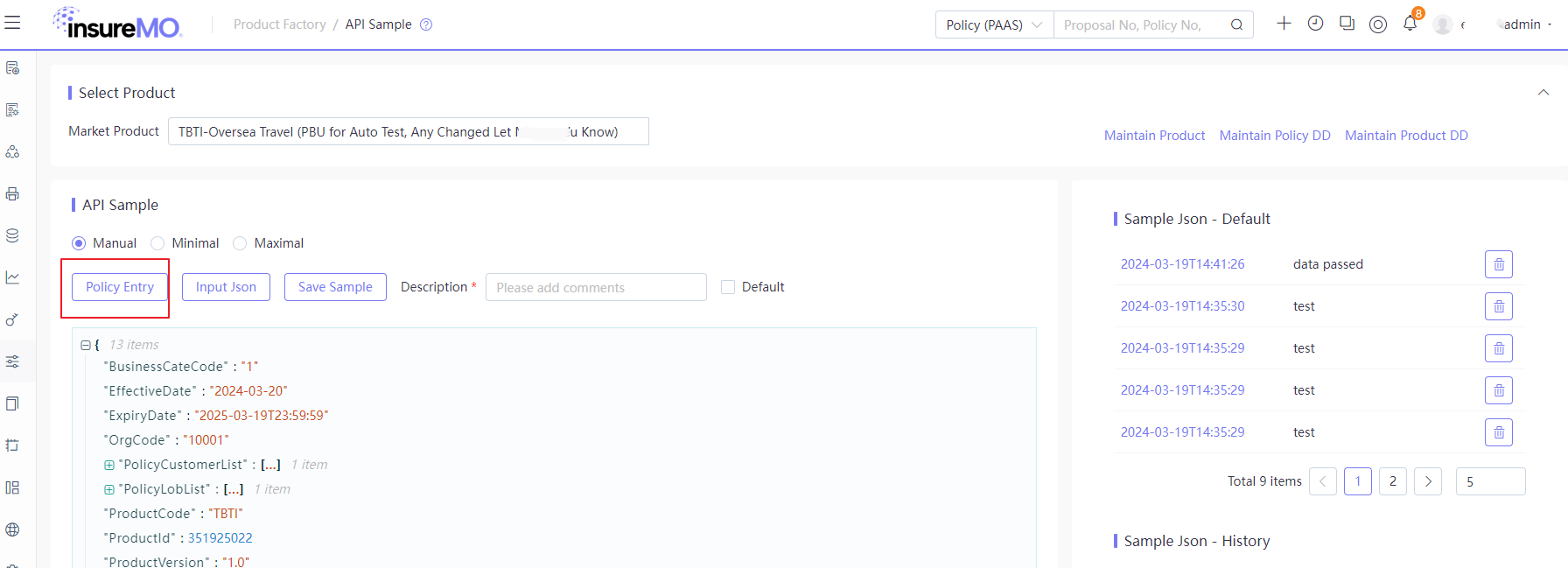Open the sidebar globe icon
Viewport: 1568px width, 568px height.
point(12,529)
